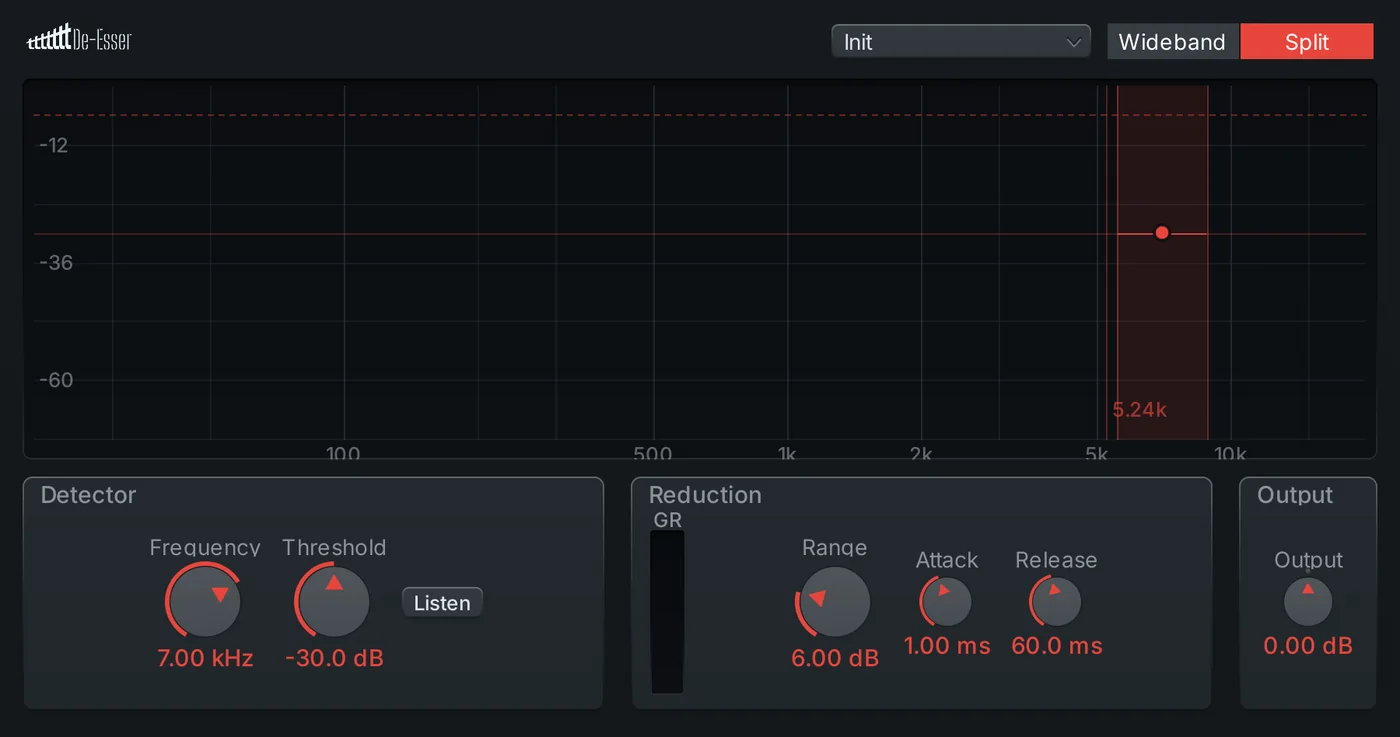Click the Threshold knob

pyautogui.click(x=333, y=601)
